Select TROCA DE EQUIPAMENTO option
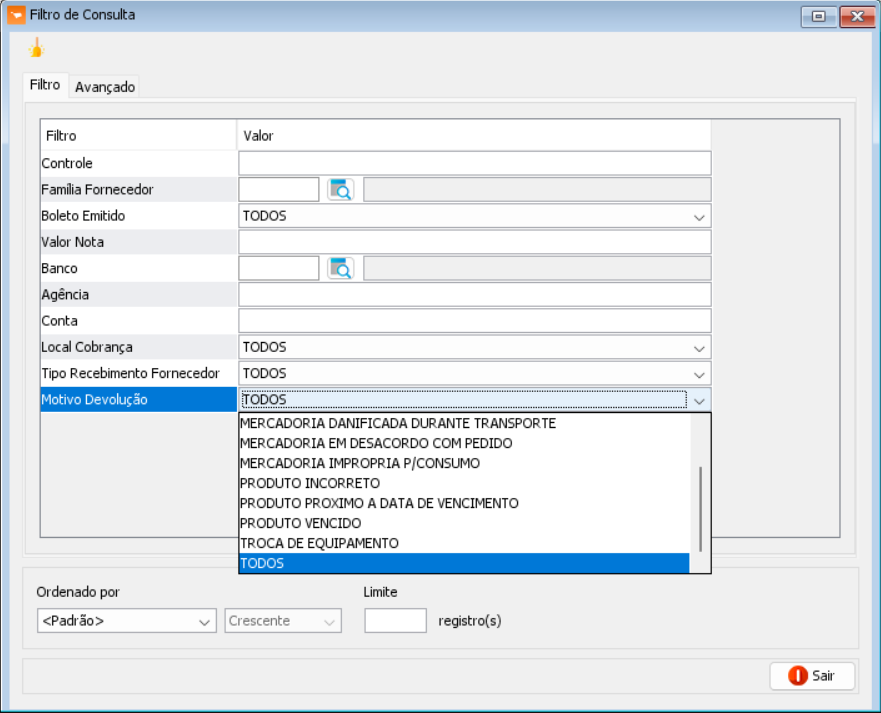This screenshot has height=713, width=881. tap(319, 543)
